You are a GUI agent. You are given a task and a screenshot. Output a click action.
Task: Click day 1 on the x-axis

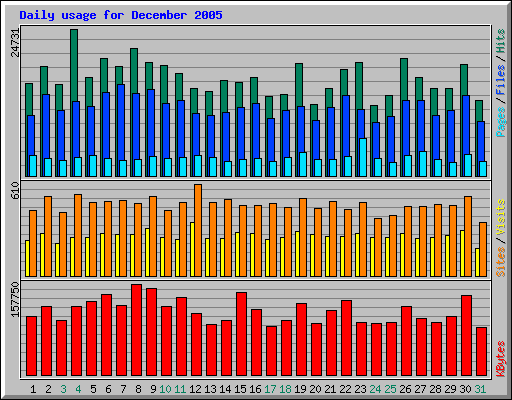pos(33,389)
